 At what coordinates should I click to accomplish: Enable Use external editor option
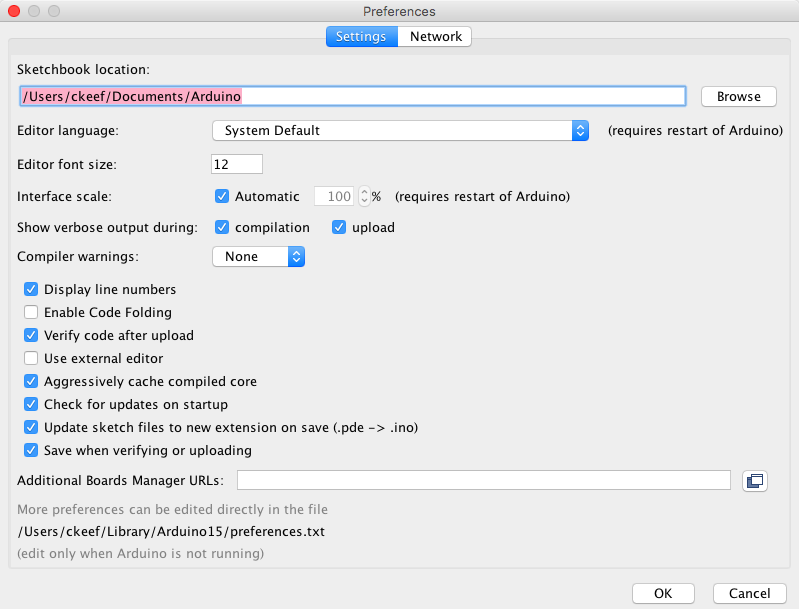[31, 358]
